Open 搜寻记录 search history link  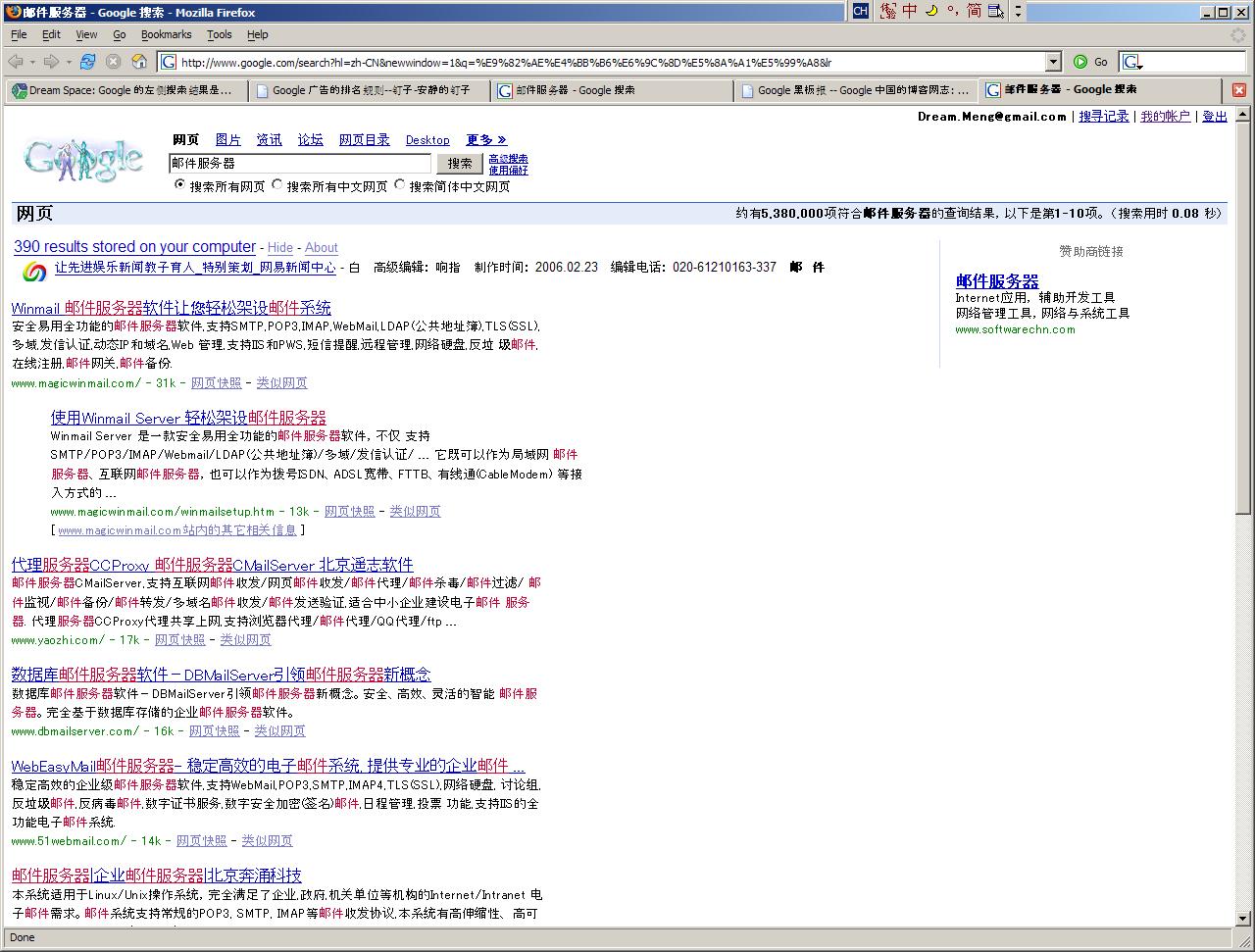coord(1104,117)
